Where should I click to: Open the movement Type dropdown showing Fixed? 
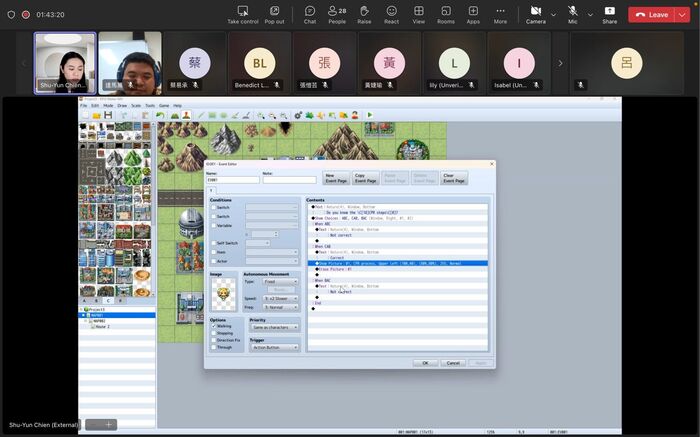(280, 282)
